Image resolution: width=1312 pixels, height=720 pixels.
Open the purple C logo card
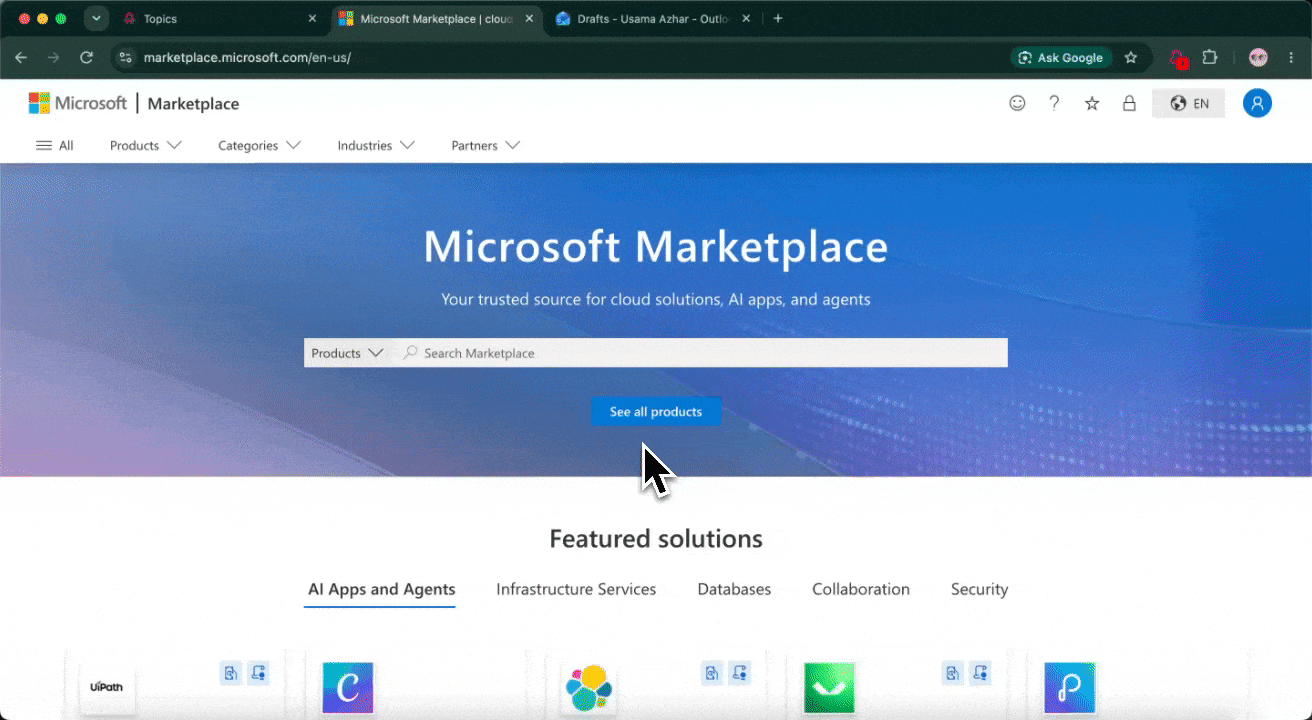click(x=348, y=687)
